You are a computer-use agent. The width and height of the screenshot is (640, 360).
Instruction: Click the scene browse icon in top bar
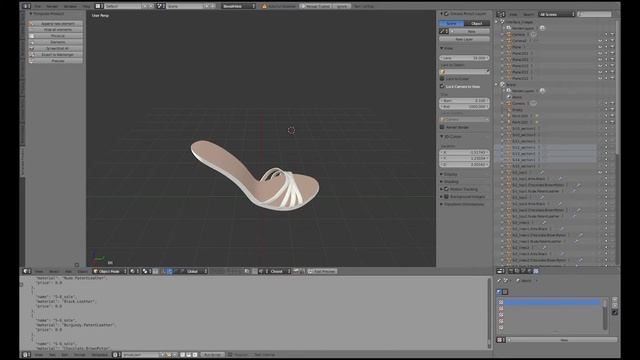tap(160, 6)
